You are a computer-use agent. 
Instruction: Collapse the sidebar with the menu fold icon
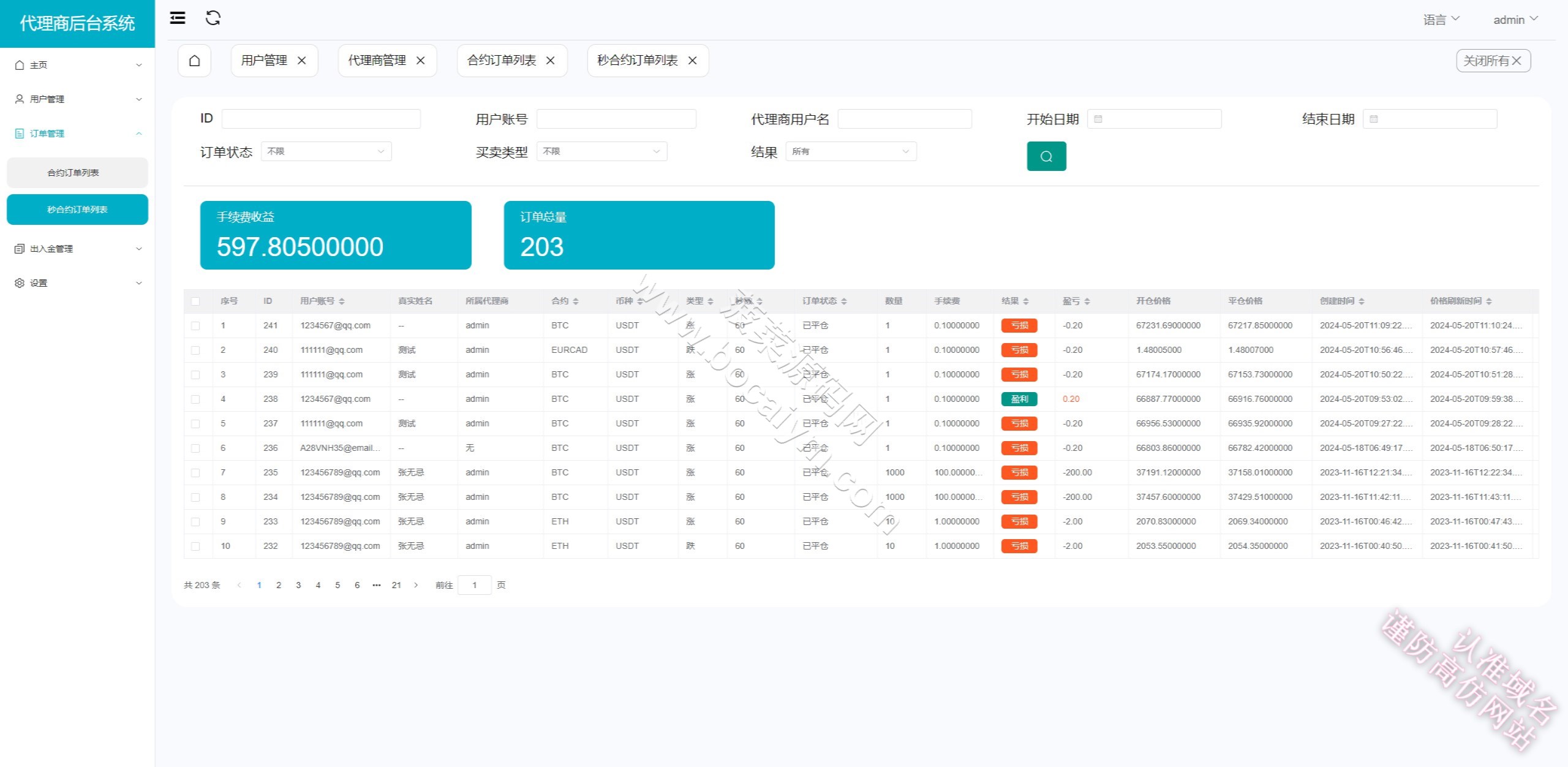pyautogui.click(x=178, y=18)
